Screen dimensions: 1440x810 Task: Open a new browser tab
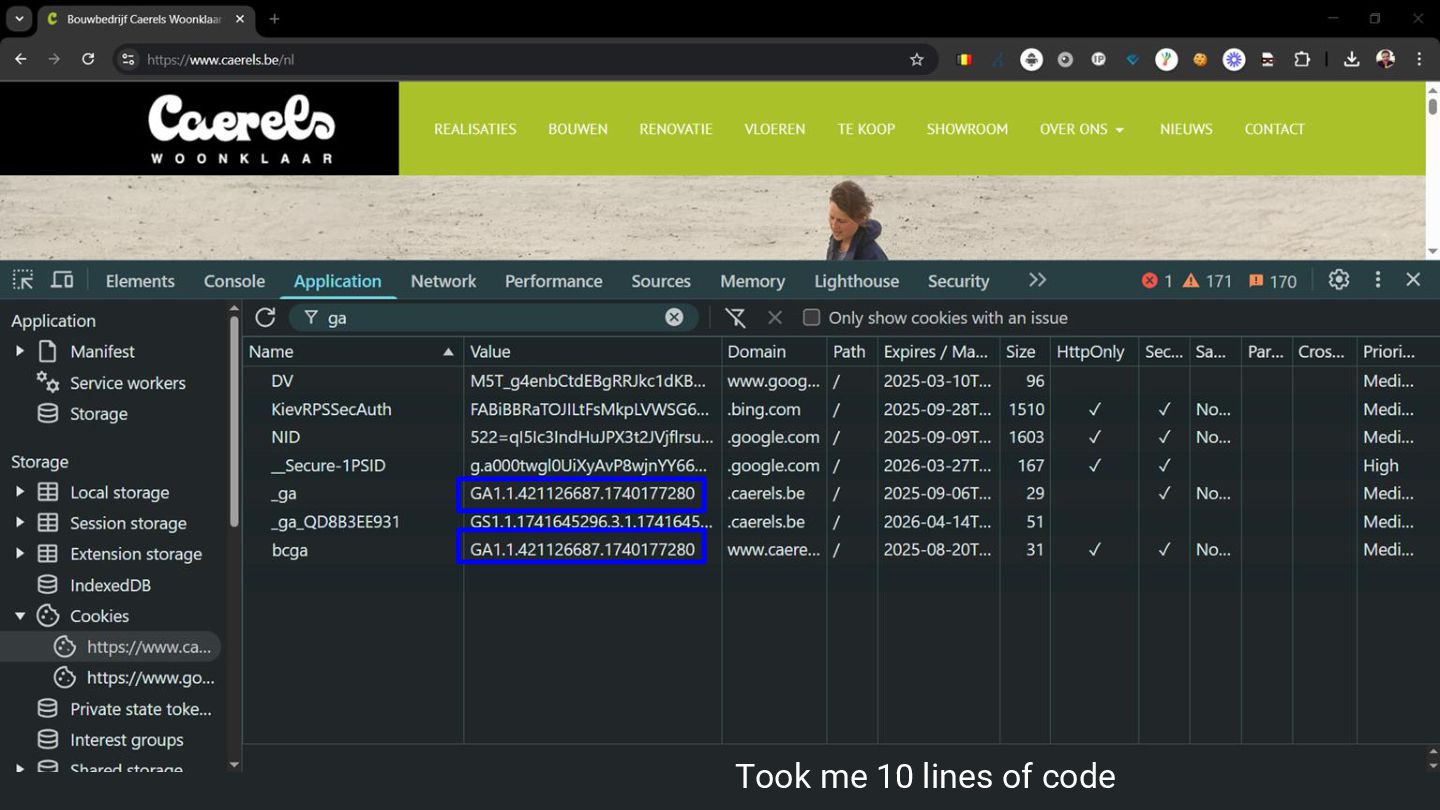(274, 19)
